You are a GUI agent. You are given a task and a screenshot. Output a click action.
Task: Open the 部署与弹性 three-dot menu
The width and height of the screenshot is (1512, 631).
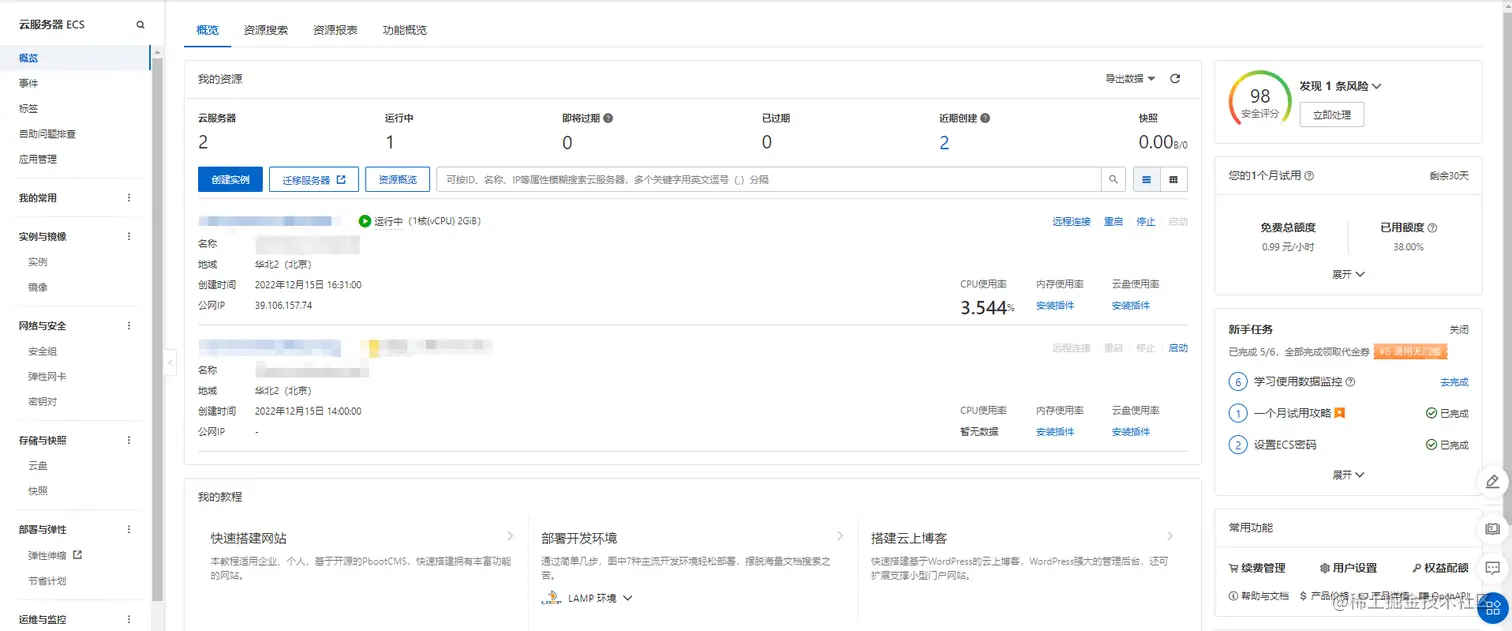click(x=128, y=530)
